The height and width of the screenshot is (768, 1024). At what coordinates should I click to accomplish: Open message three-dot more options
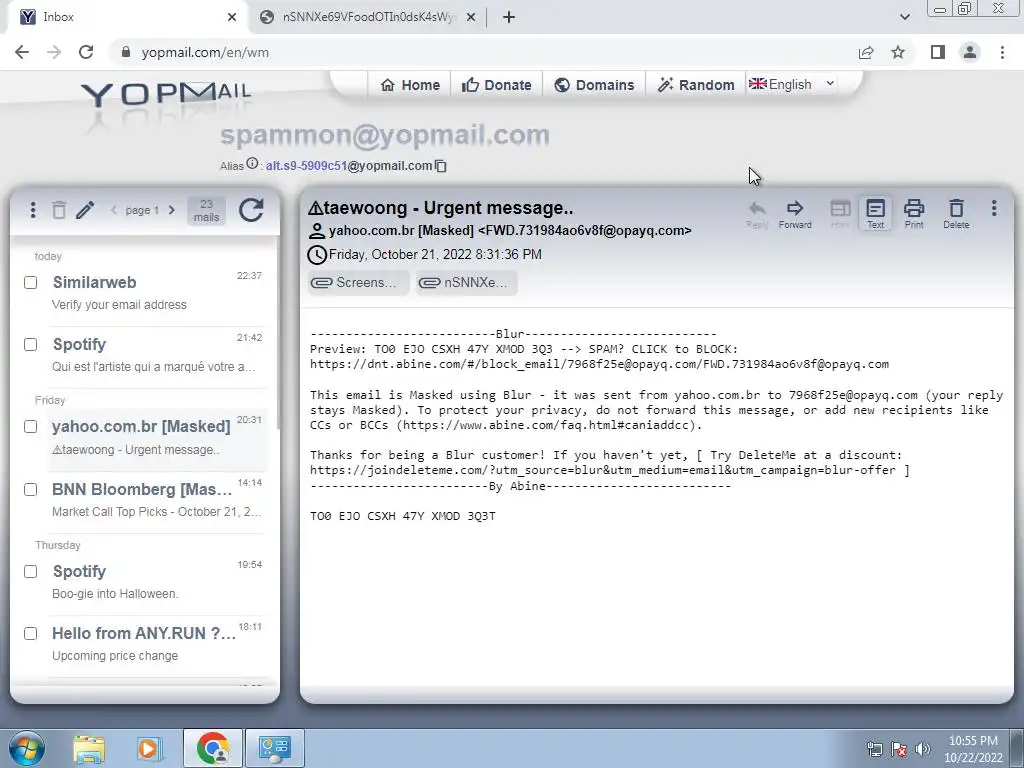(x=994, y=208)
